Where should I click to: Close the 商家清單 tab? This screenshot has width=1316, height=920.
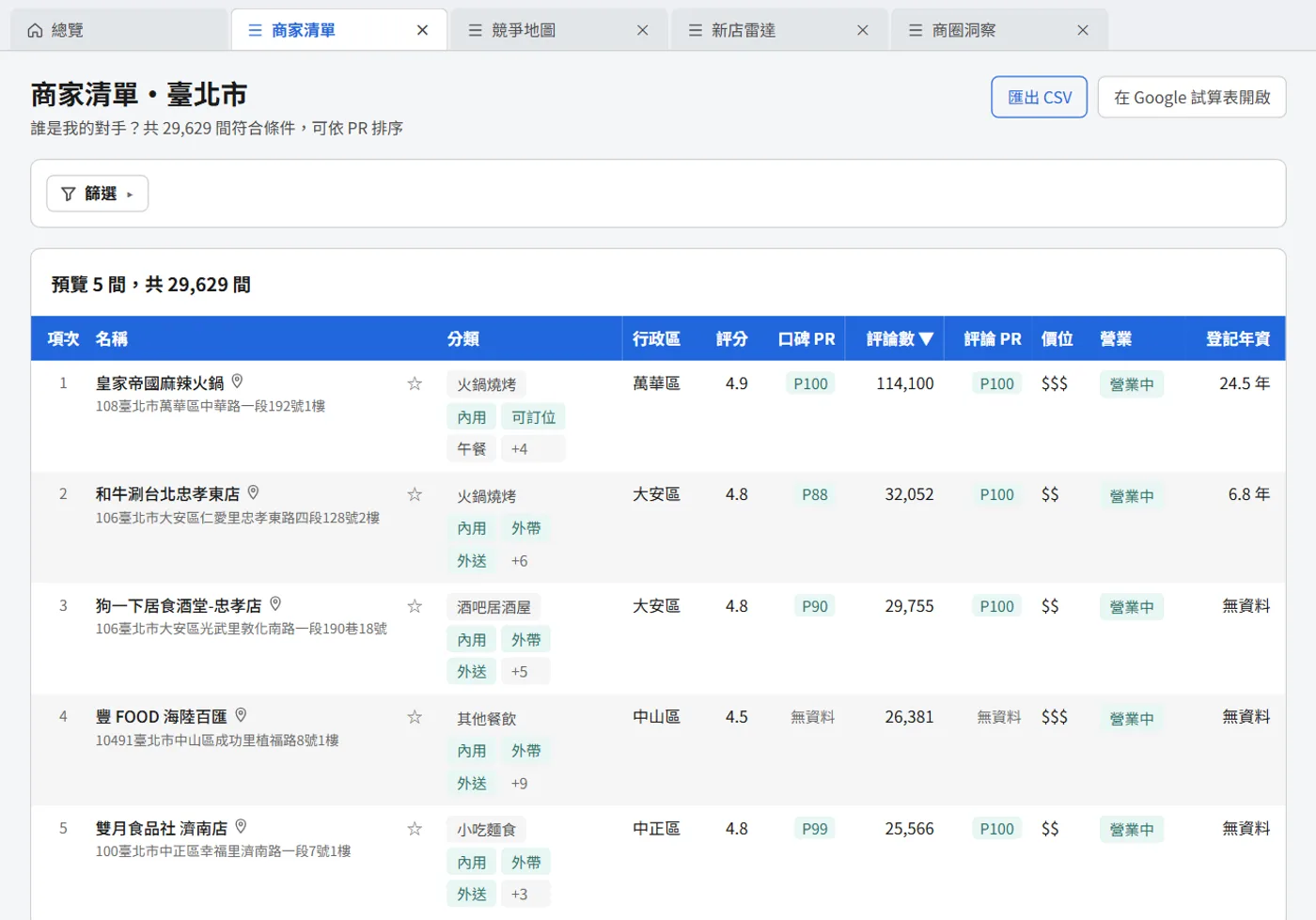423,30
